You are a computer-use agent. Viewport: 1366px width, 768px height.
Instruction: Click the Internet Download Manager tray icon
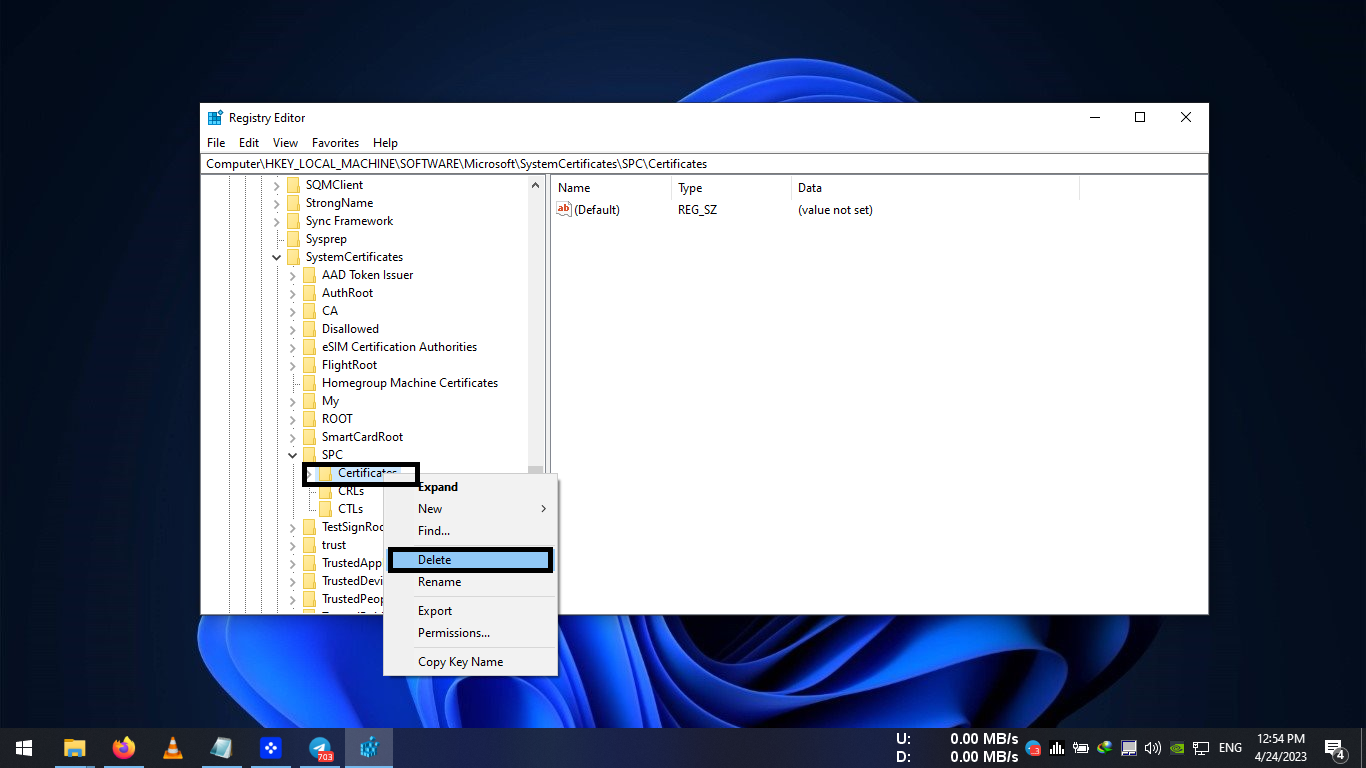click(1105, 747)
